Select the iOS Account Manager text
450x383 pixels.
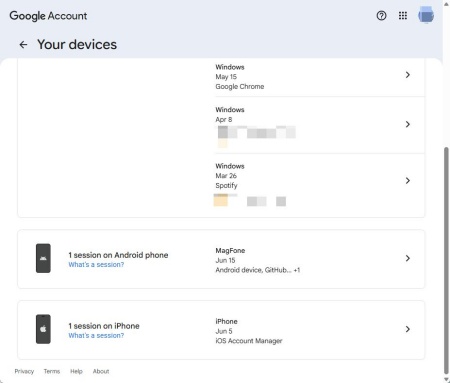(249, 341)
